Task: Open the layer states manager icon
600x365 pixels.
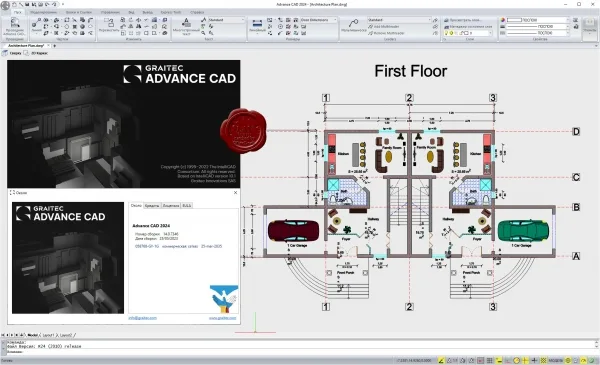Action: [446, 26]
